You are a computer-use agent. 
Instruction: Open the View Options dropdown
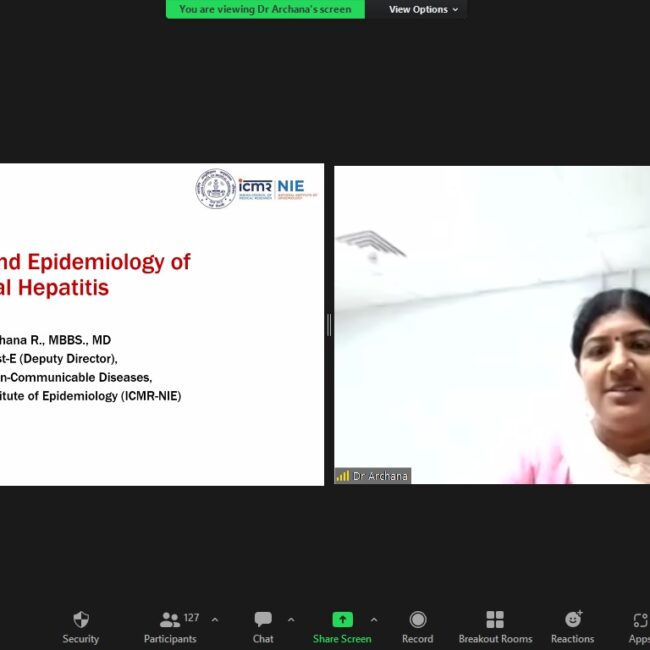(x=424, y=9)
